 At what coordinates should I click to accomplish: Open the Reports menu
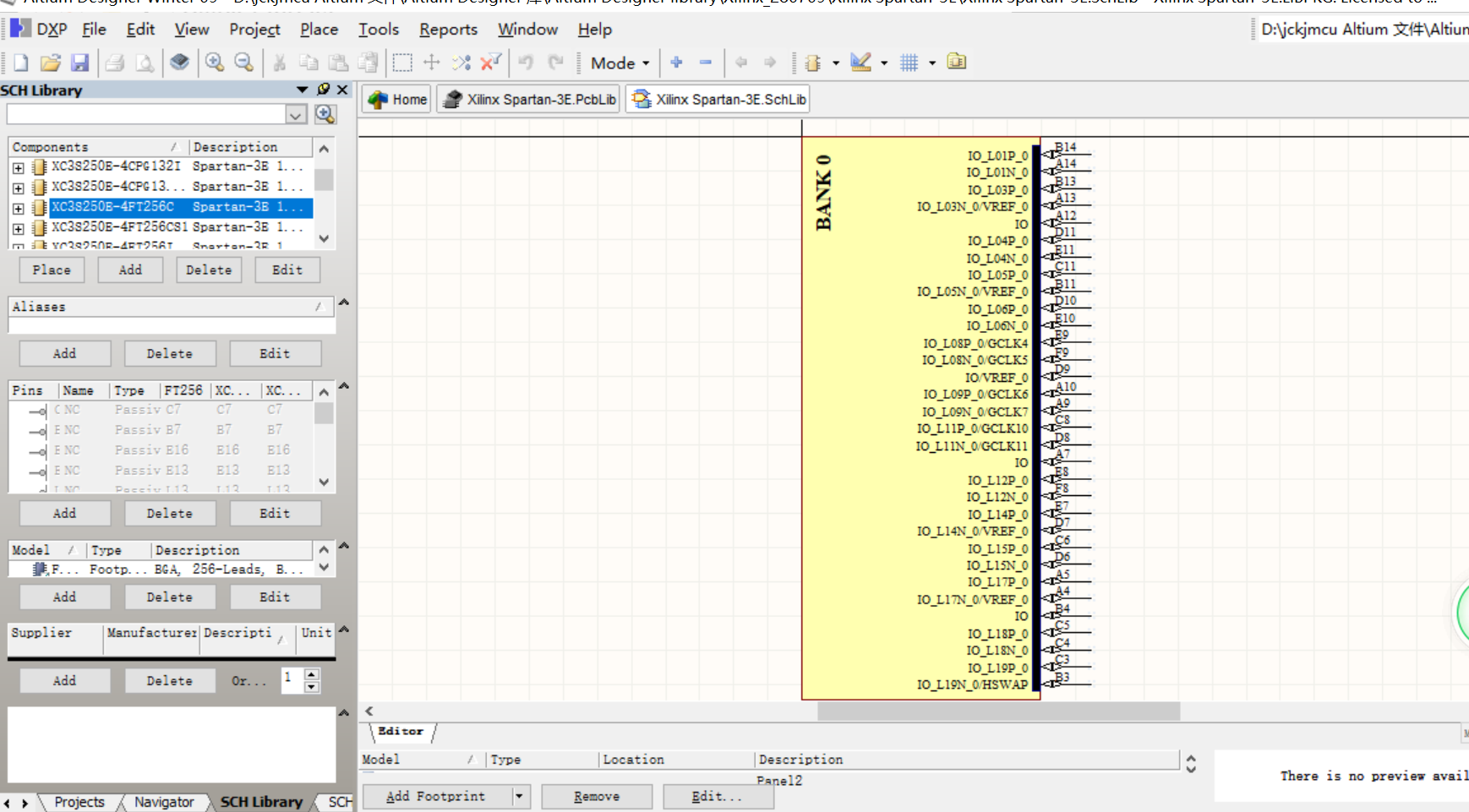coord(448,30)
